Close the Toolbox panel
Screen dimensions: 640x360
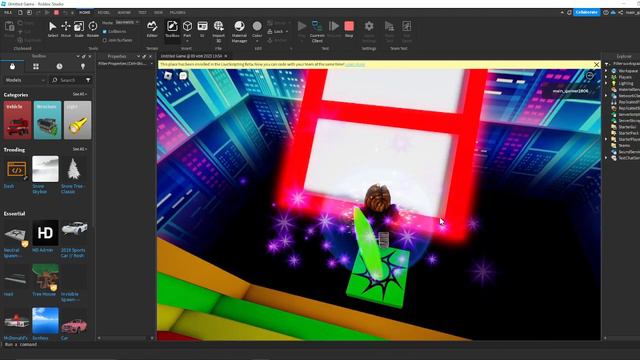[90, 56]
